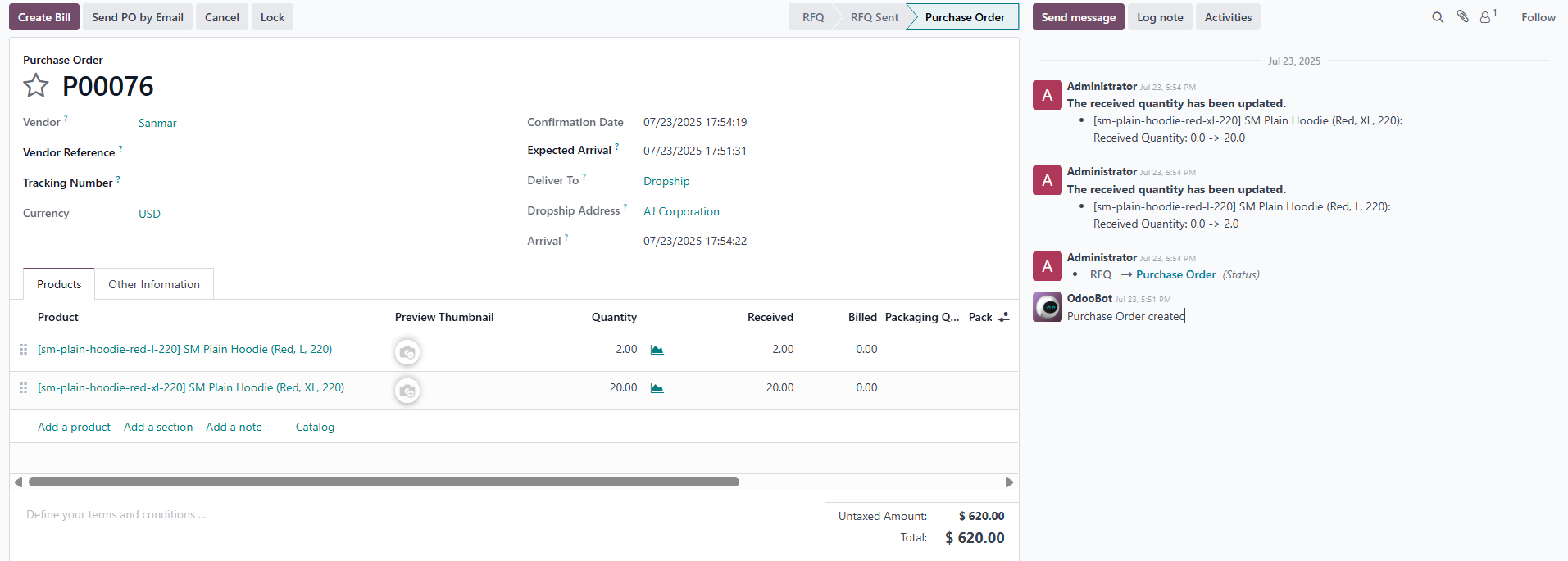Show followers using the person icon
This screenshot has height=561, width=1568.
[1485, 17]
